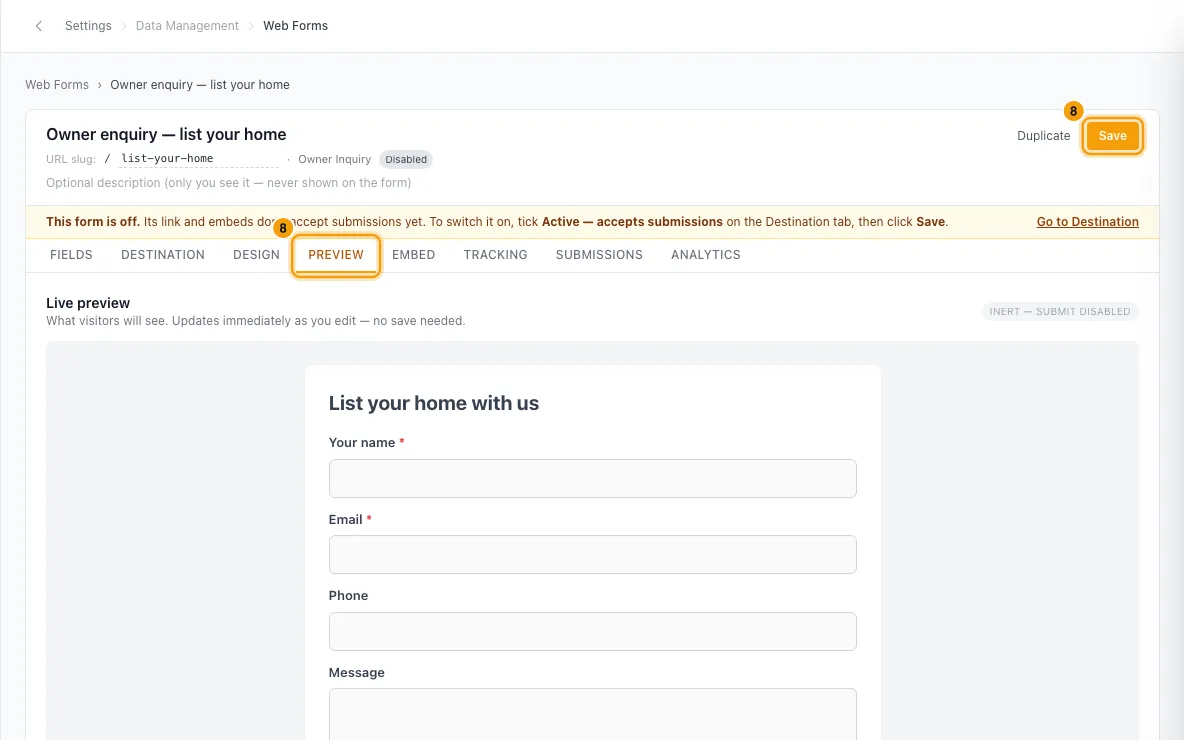
Task: Open the Settings breadcrumb
Action: coord(88,26)
